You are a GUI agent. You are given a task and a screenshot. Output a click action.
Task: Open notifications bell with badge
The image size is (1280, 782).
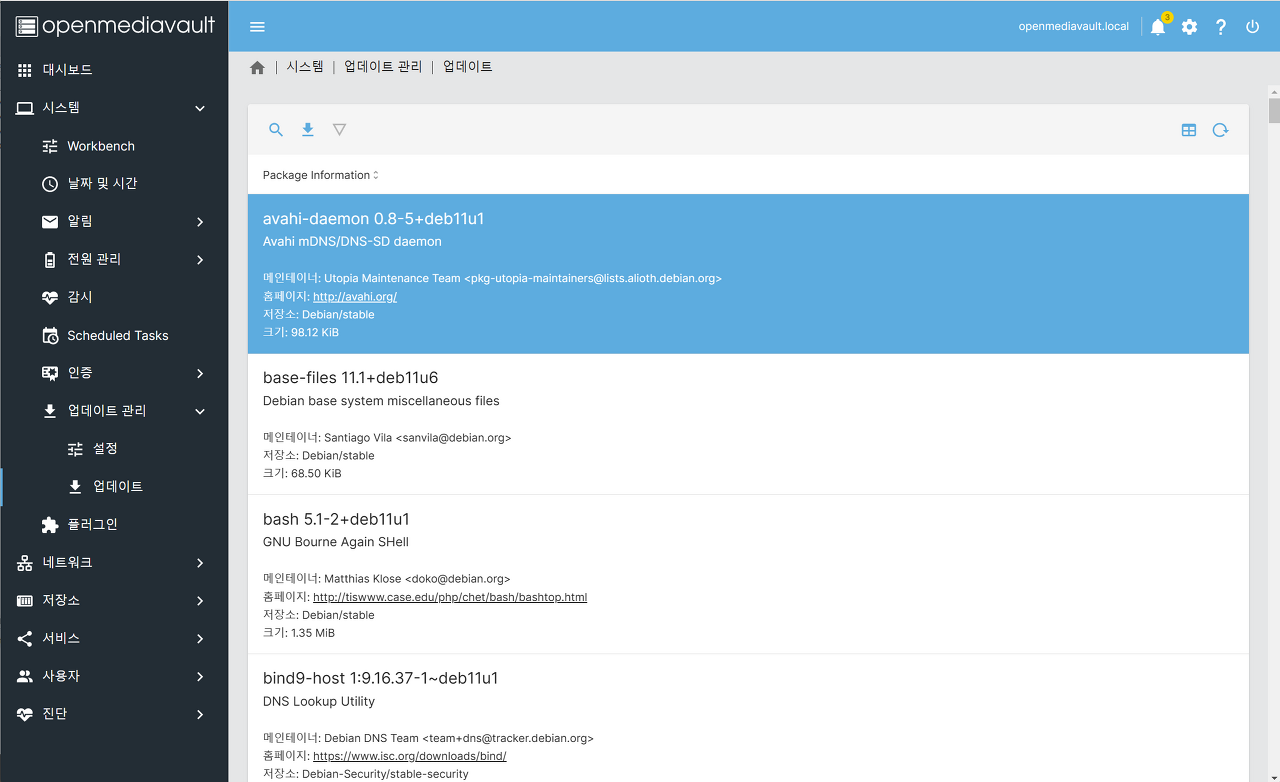coord(1158,27)
